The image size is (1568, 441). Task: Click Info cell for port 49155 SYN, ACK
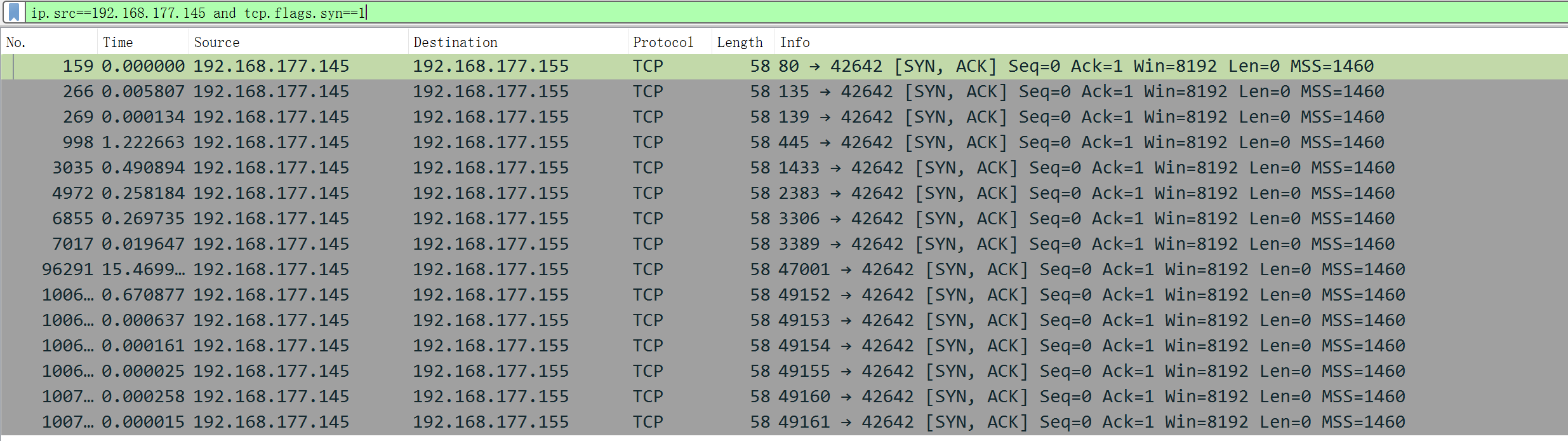(x=1092, y=371)
